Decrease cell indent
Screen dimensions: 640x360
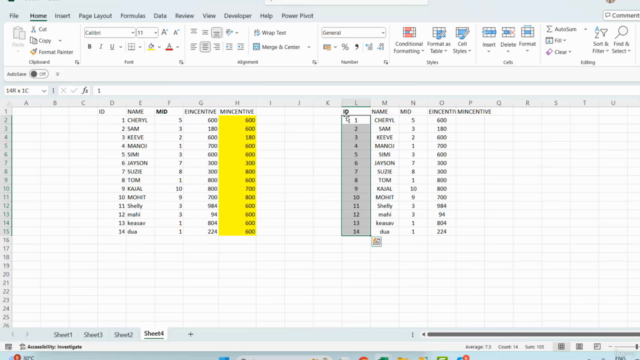coord(229,47)
